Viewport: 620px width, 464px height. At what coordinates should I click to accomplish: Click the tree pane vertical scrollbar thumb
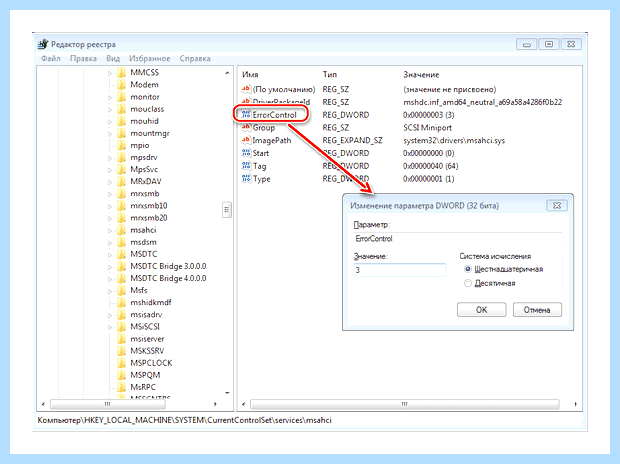(x=227, y=210)
